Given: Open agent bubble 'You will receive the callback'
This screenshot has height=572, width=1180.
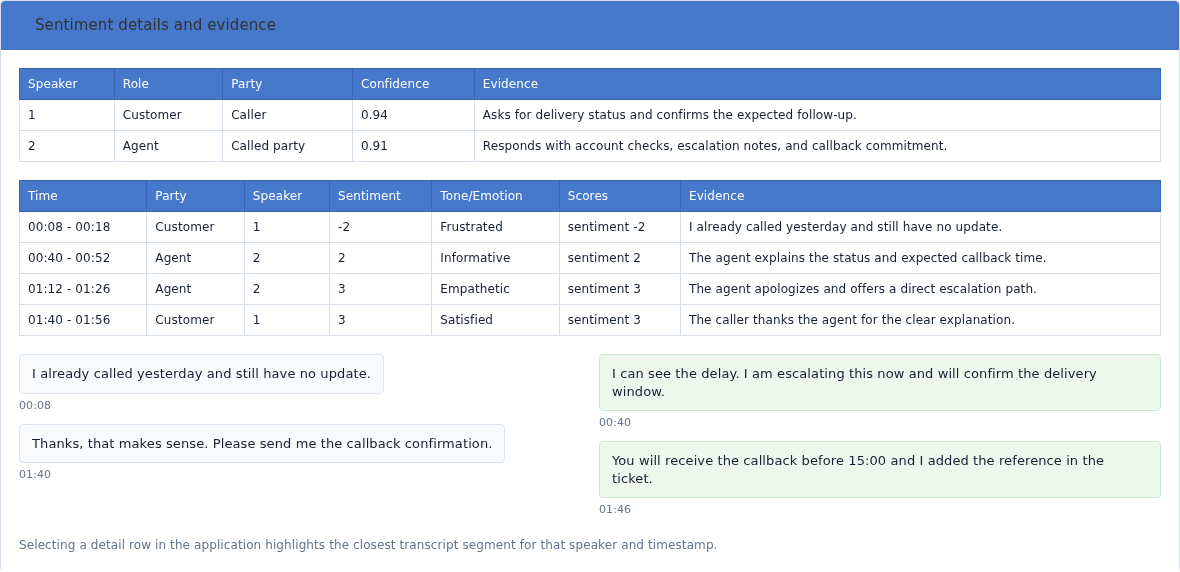Looking at the screenshot, I should click(x=880, y=470).
